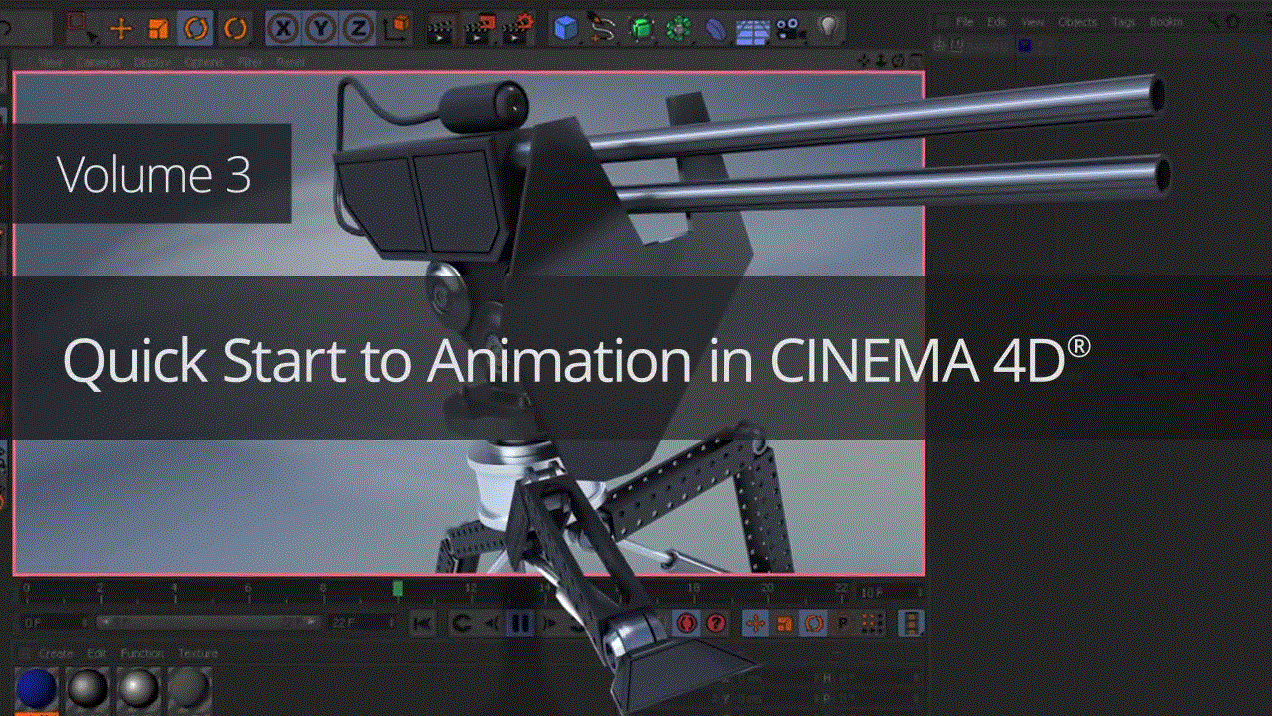
Task: Click the 0 F start frame field
Action: (x=54, y=623)
